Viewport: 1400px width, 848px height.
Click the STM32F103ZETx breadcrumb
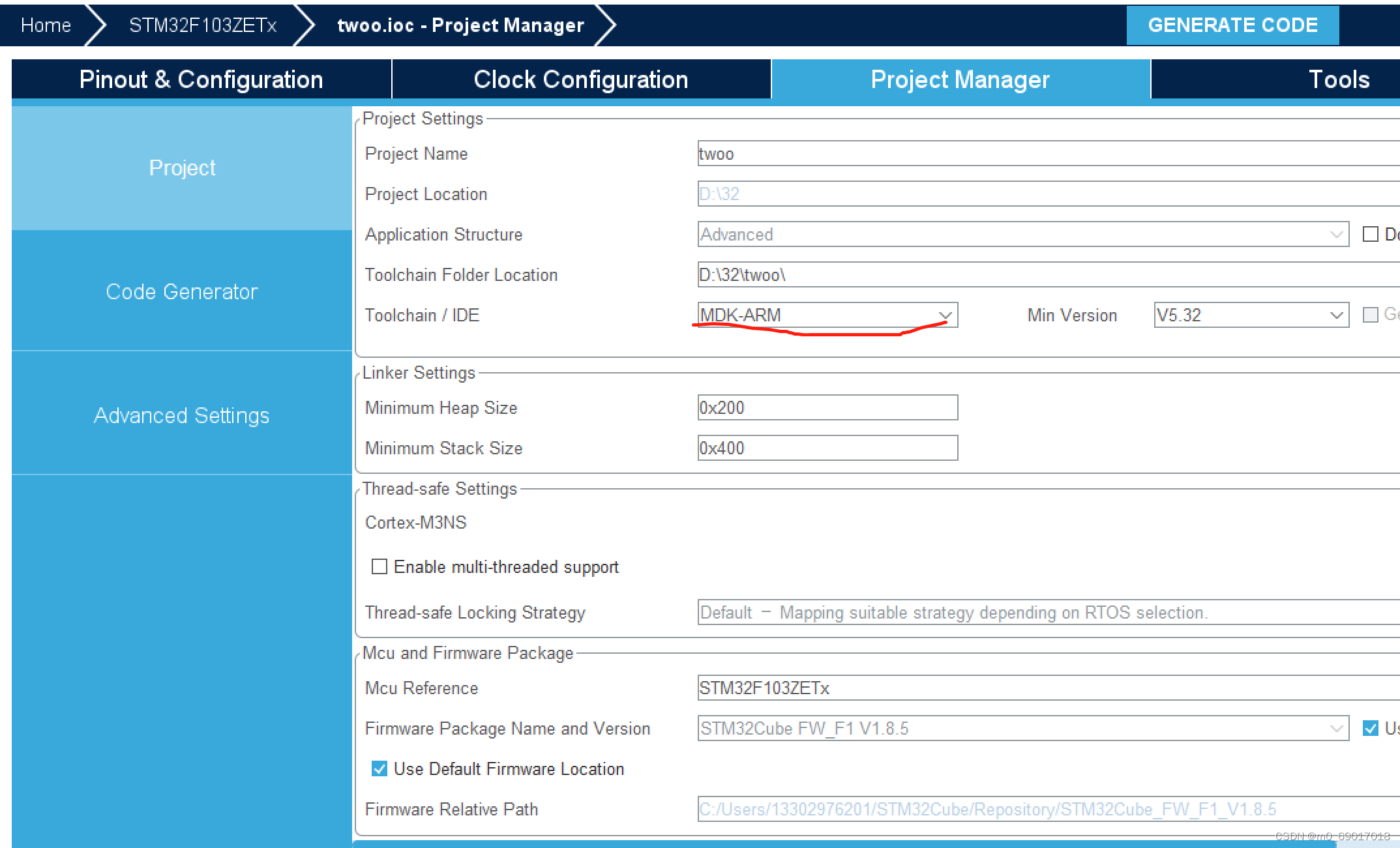(203, 25)
